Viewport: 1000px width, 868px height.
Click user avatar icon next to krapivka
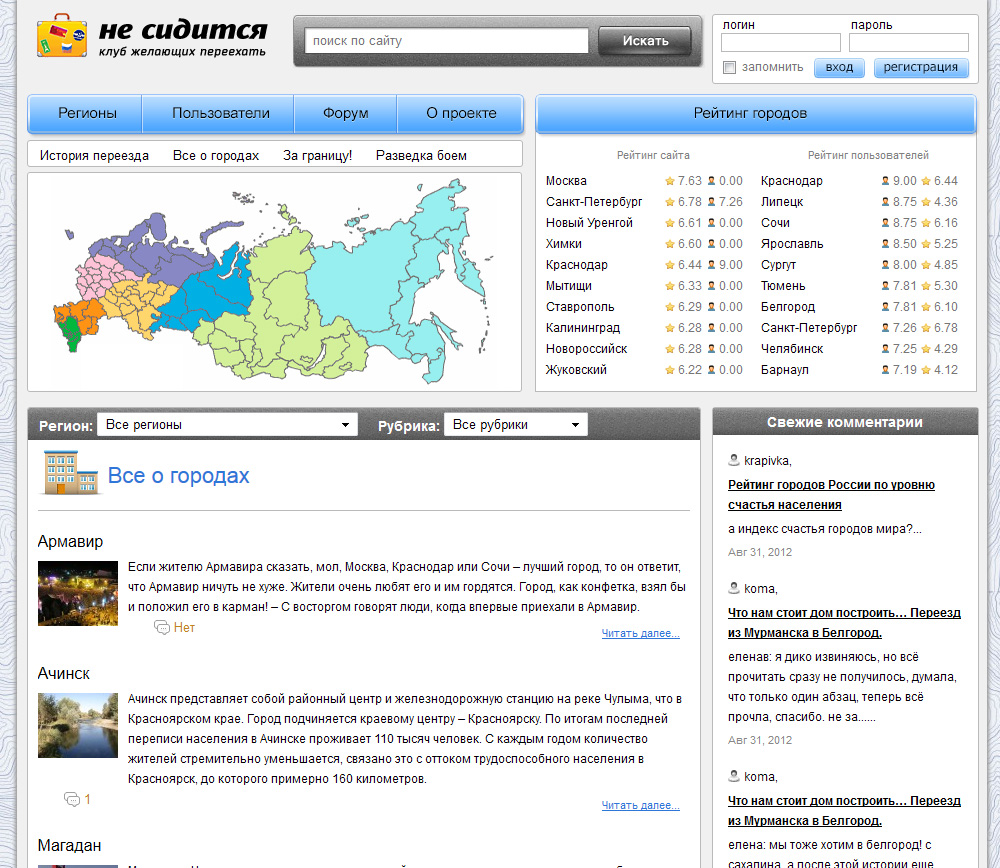734,460
